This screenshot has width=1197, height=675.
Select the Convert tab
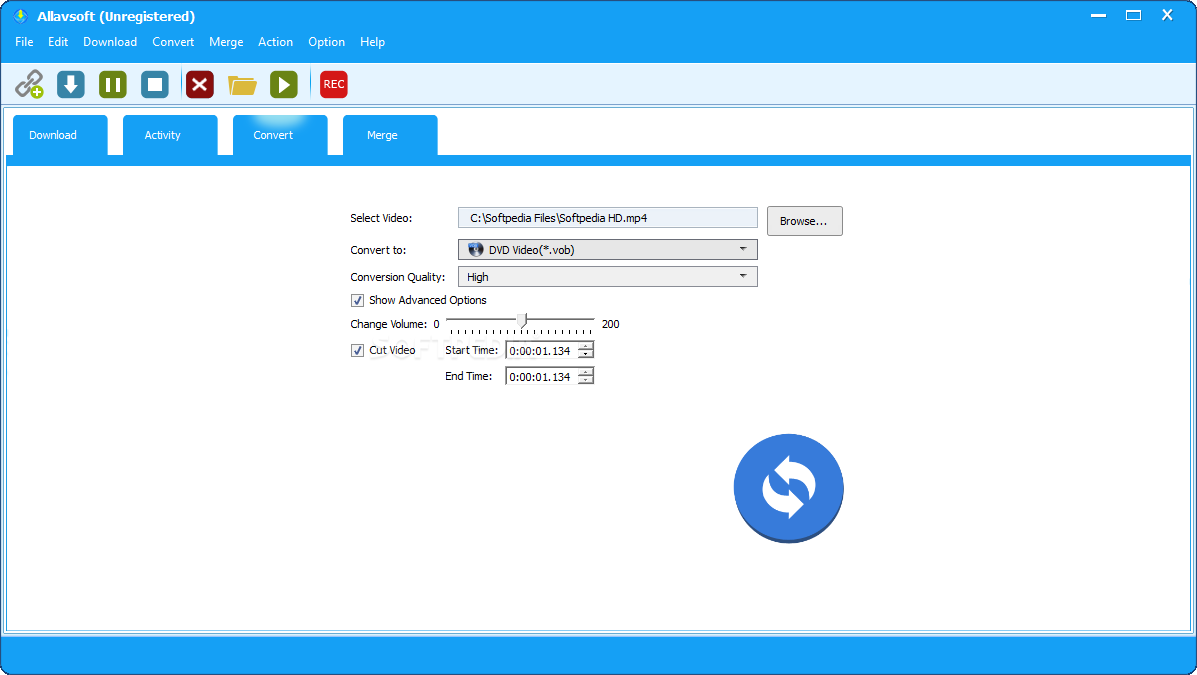pyautogui.click(x=280, y=135)
